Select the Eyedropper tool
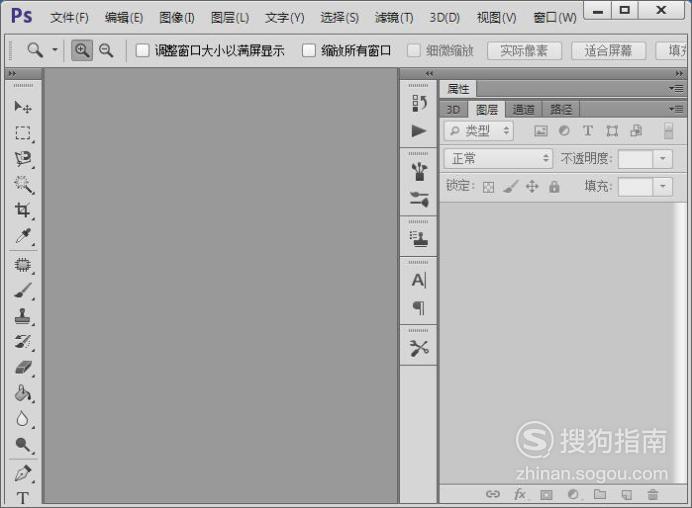This screenshot has height=508, width=692. click(x=23, y=236)
